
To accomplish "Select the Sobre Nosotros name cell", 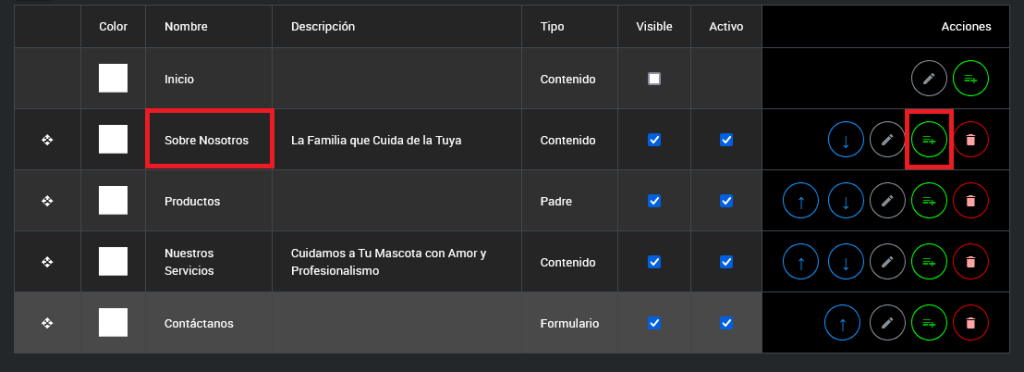I will [209, 140].
